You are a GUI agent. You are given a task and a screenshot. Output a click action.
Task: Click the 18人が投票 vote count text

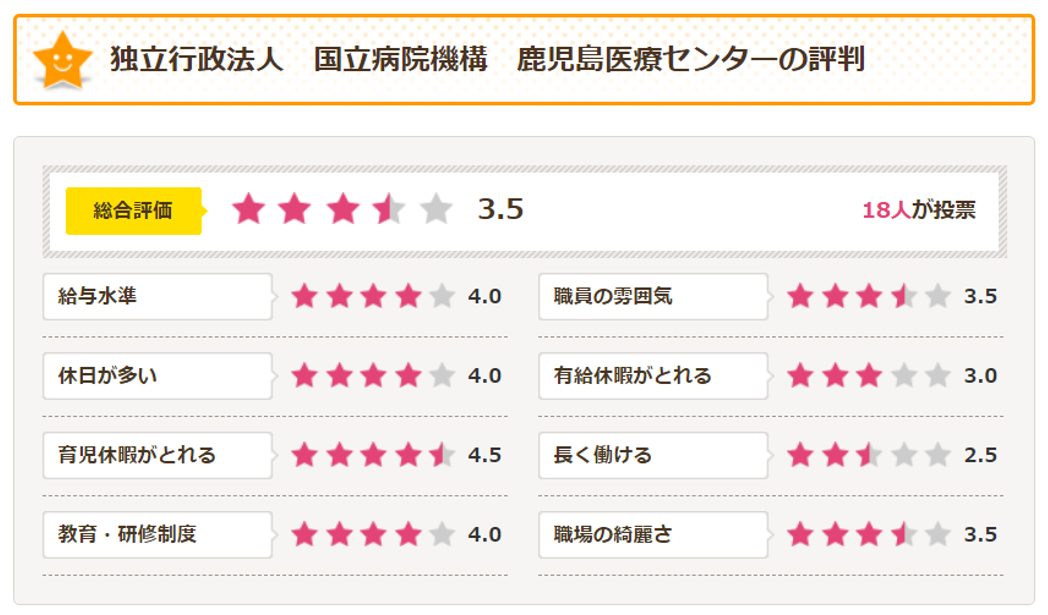click(x=918, y=210)
